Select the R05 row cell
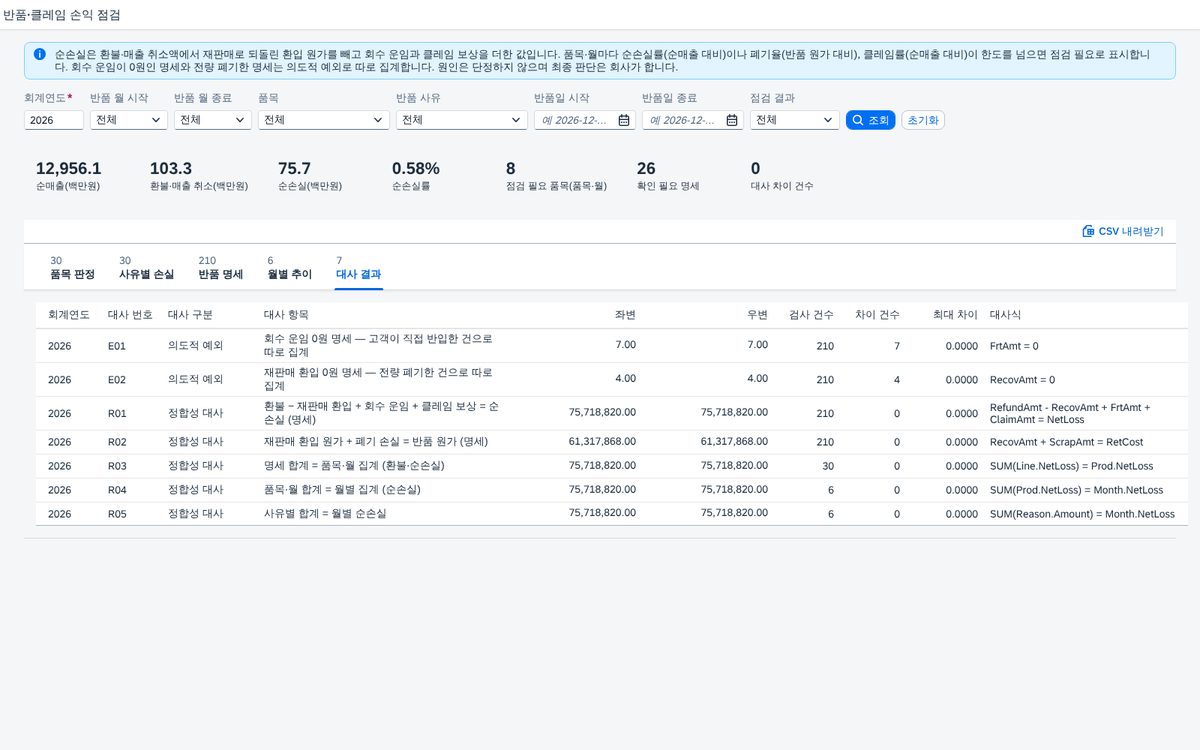This screenshot has height=750, width=1200. [x=117, y=514]
